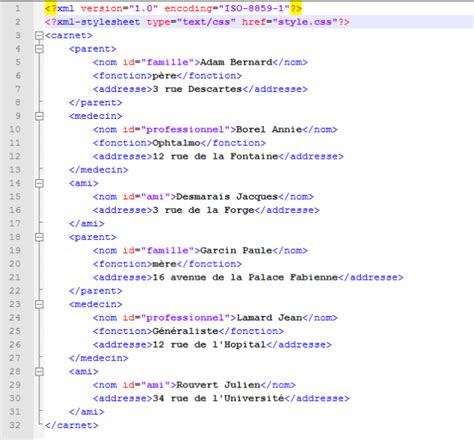The image size is (474, 440).
Task: Click the "encoding" attribute name on line 1
Action: point(188,8)
